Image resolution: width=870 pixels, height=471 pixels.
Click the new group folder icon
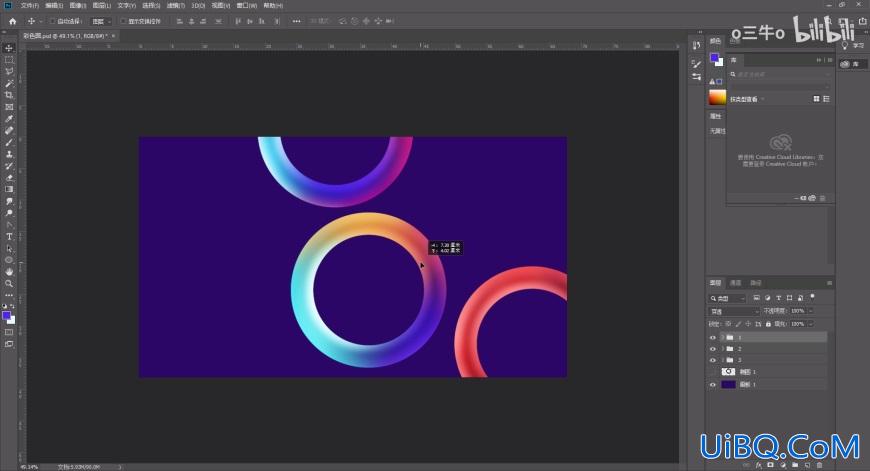point(795,465)
